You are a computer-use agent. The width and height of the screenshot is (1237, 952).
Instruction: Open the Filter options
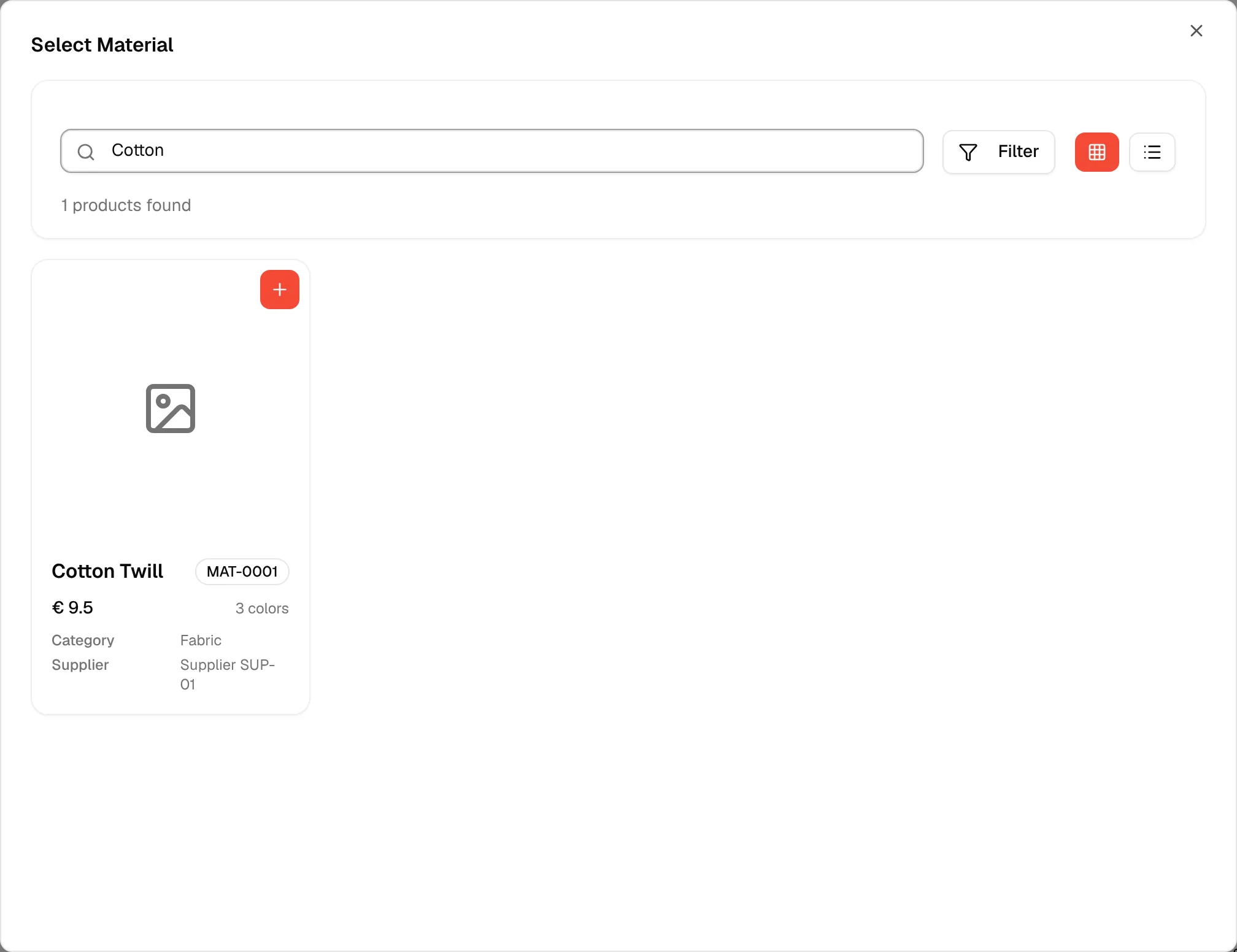(x=998, y=152)
